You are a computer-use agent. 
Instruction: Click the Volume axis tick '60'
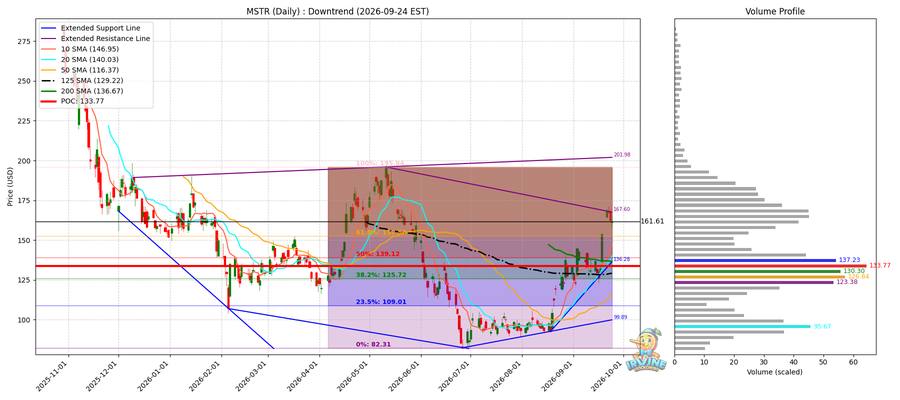(x=854, y=362)
